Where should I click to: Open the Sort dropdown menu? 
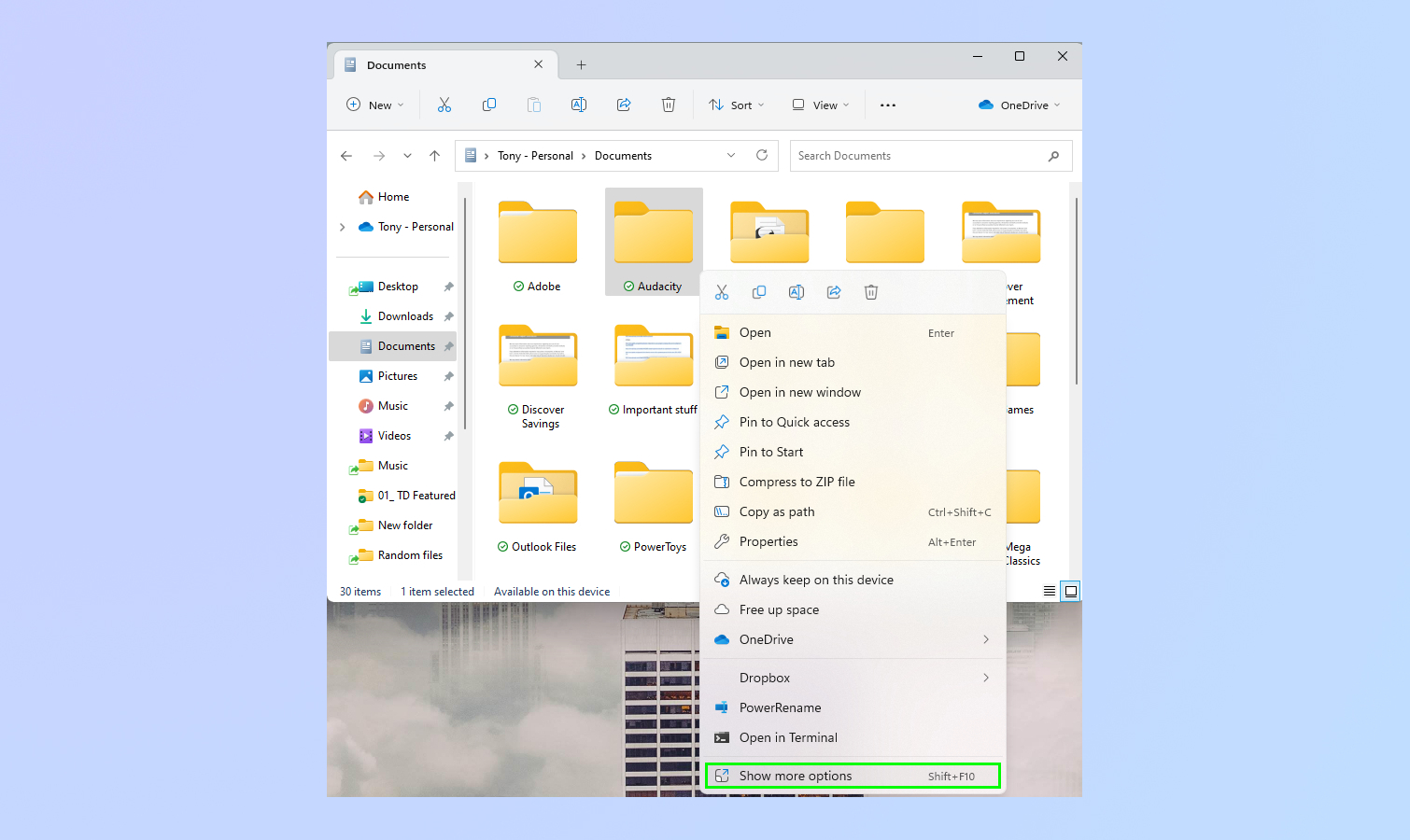(737, 105)
